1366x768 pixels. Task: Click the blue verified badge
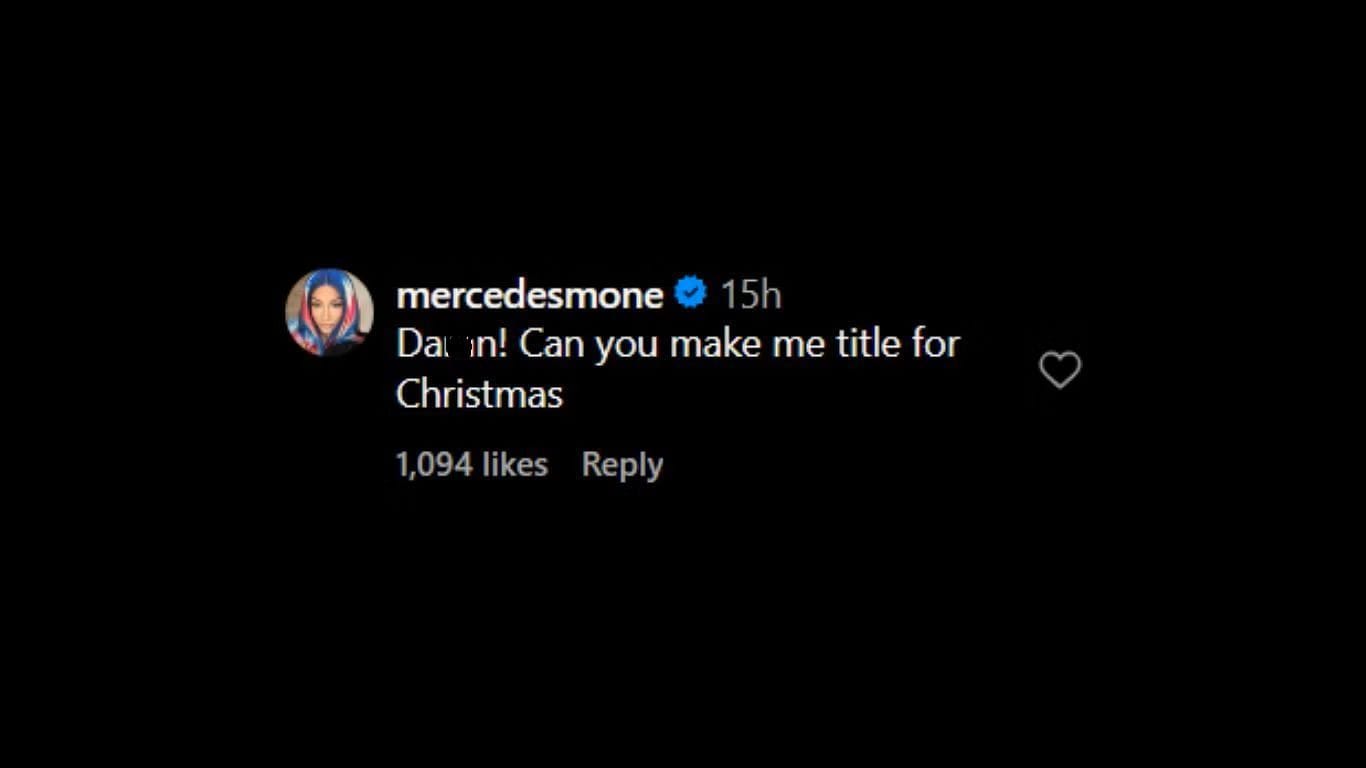tap(691, 294)
